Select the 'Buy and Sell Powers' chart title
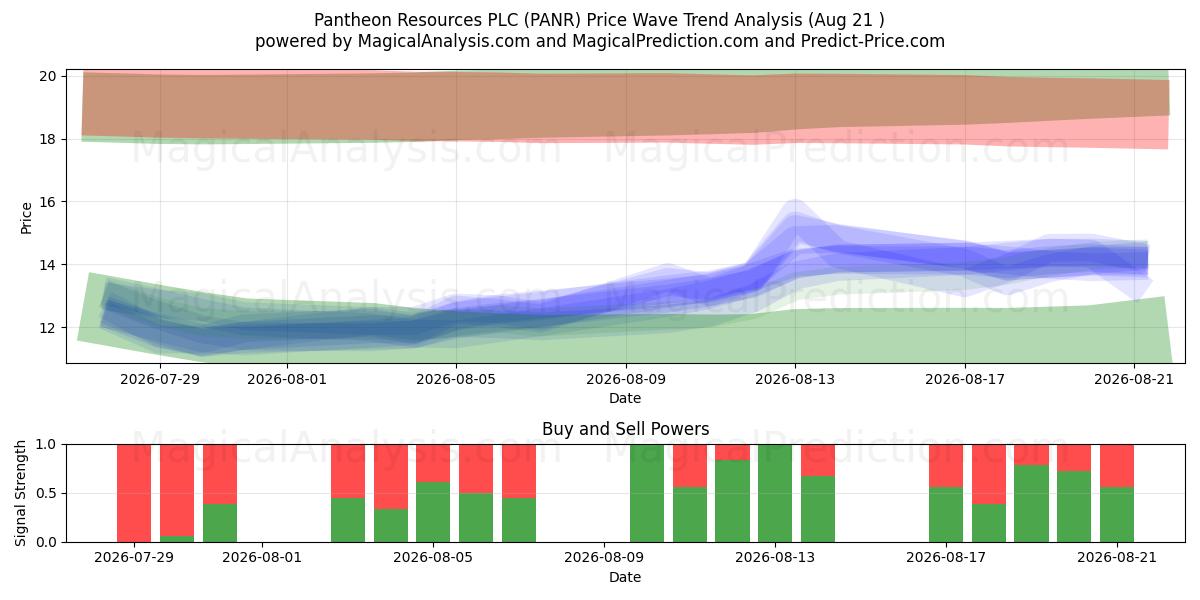 point(625,429)
